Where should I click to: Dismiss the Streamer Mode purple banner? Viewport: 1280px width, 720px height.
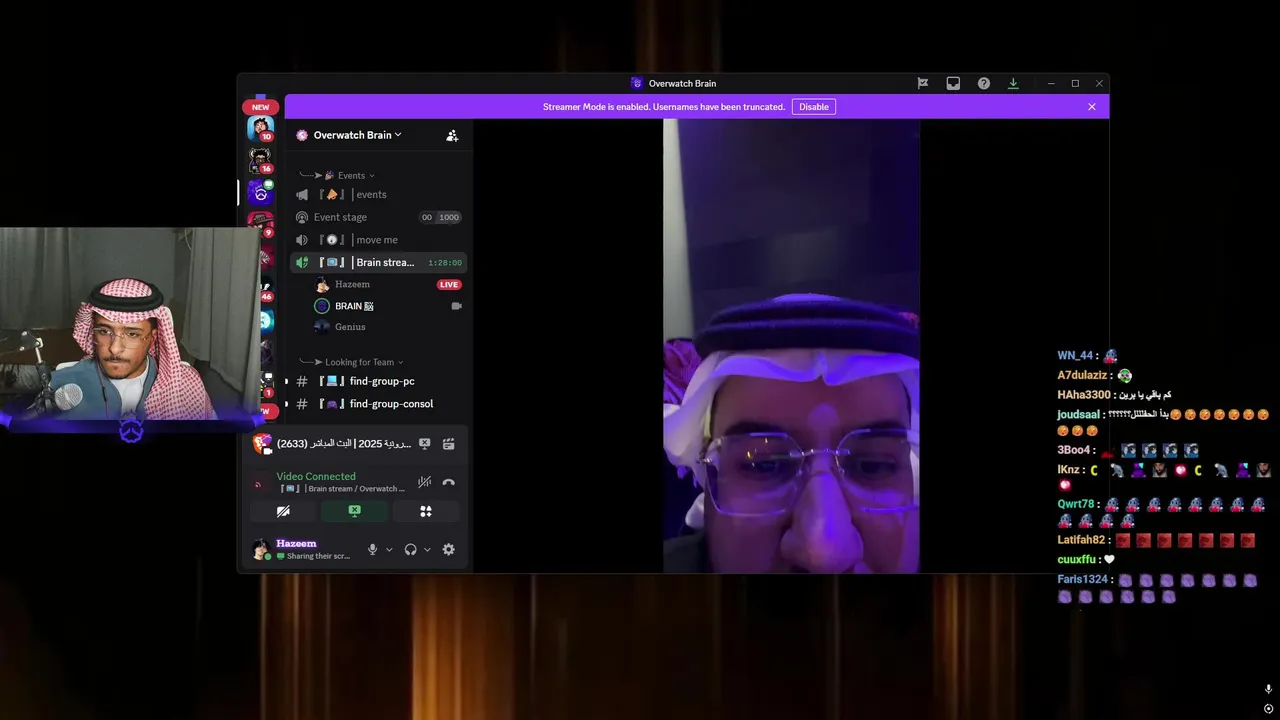[x=1092, y=107]
